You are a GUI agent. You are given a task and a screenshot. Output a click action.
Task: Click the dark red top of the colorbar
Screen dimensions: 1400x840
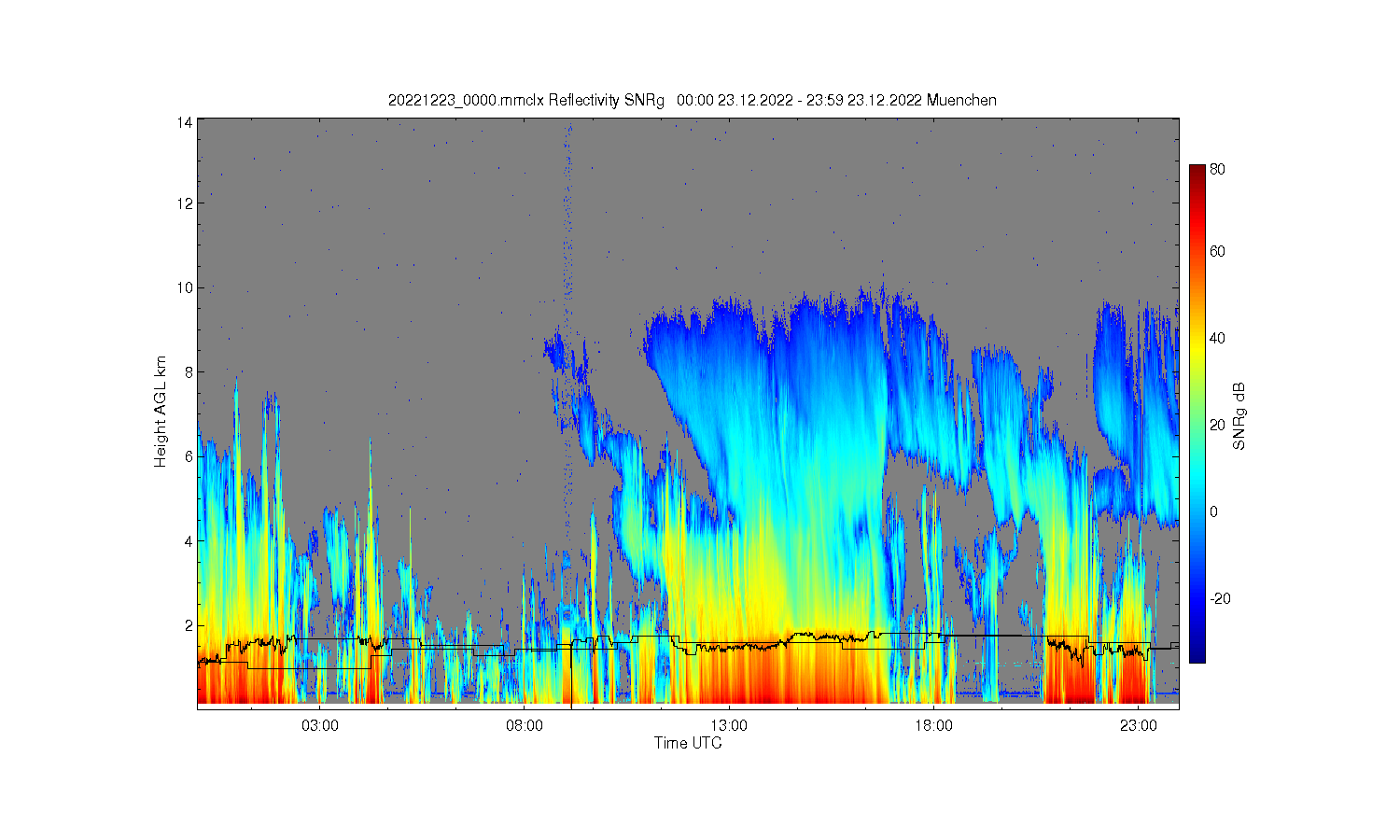point(1197,172)
